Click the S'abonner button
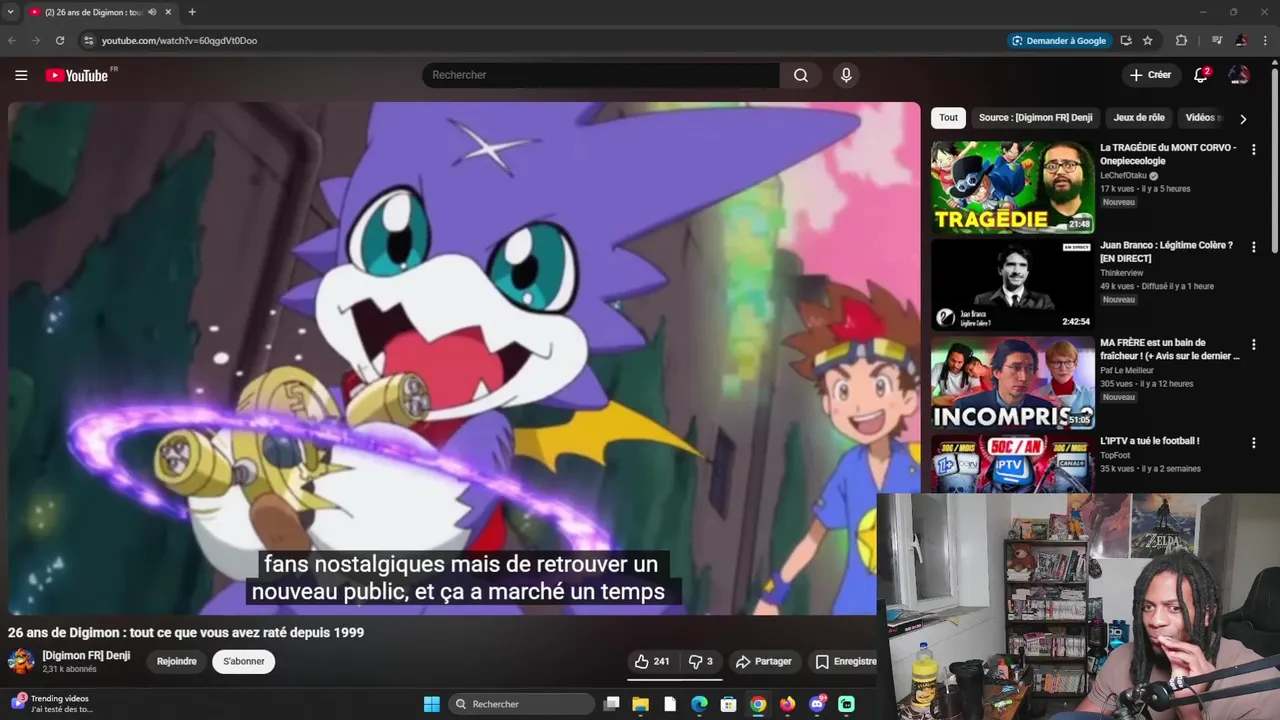The image size is (1280, 720). coord(244,661)
